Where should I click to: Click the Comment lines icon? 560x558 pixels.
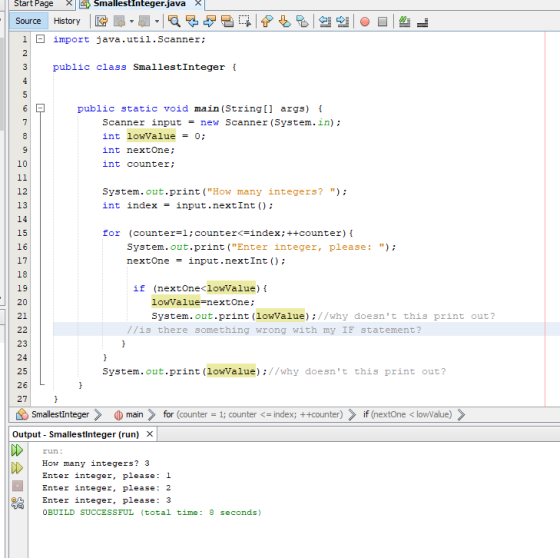(x=404, y=21)
